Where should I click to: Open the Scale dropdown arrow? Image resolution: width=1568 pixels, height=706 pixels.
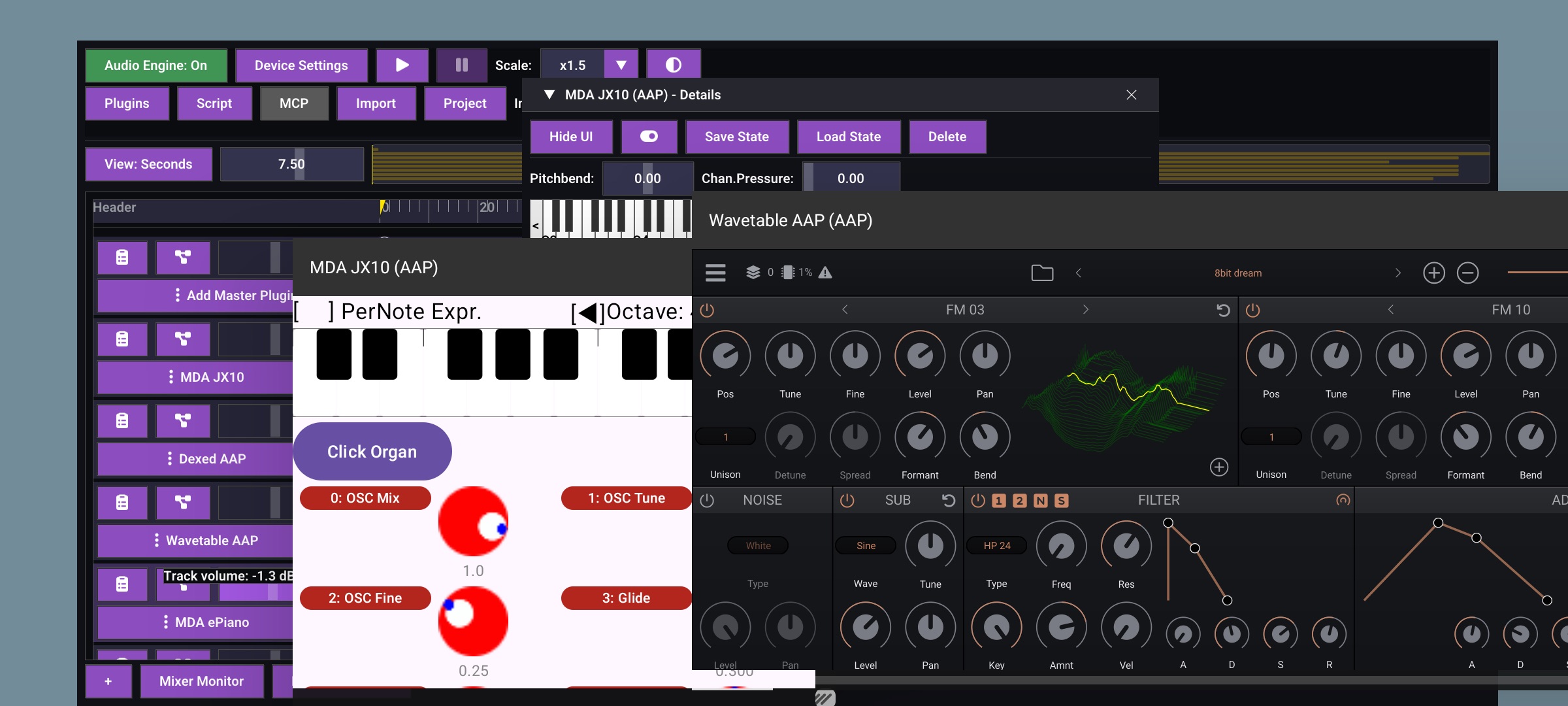621,65
